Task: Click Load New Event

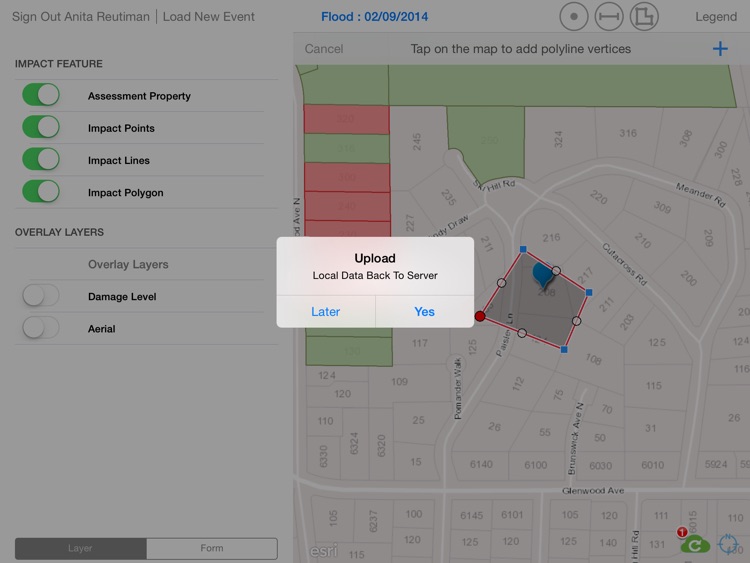Action: coord(209,17)
